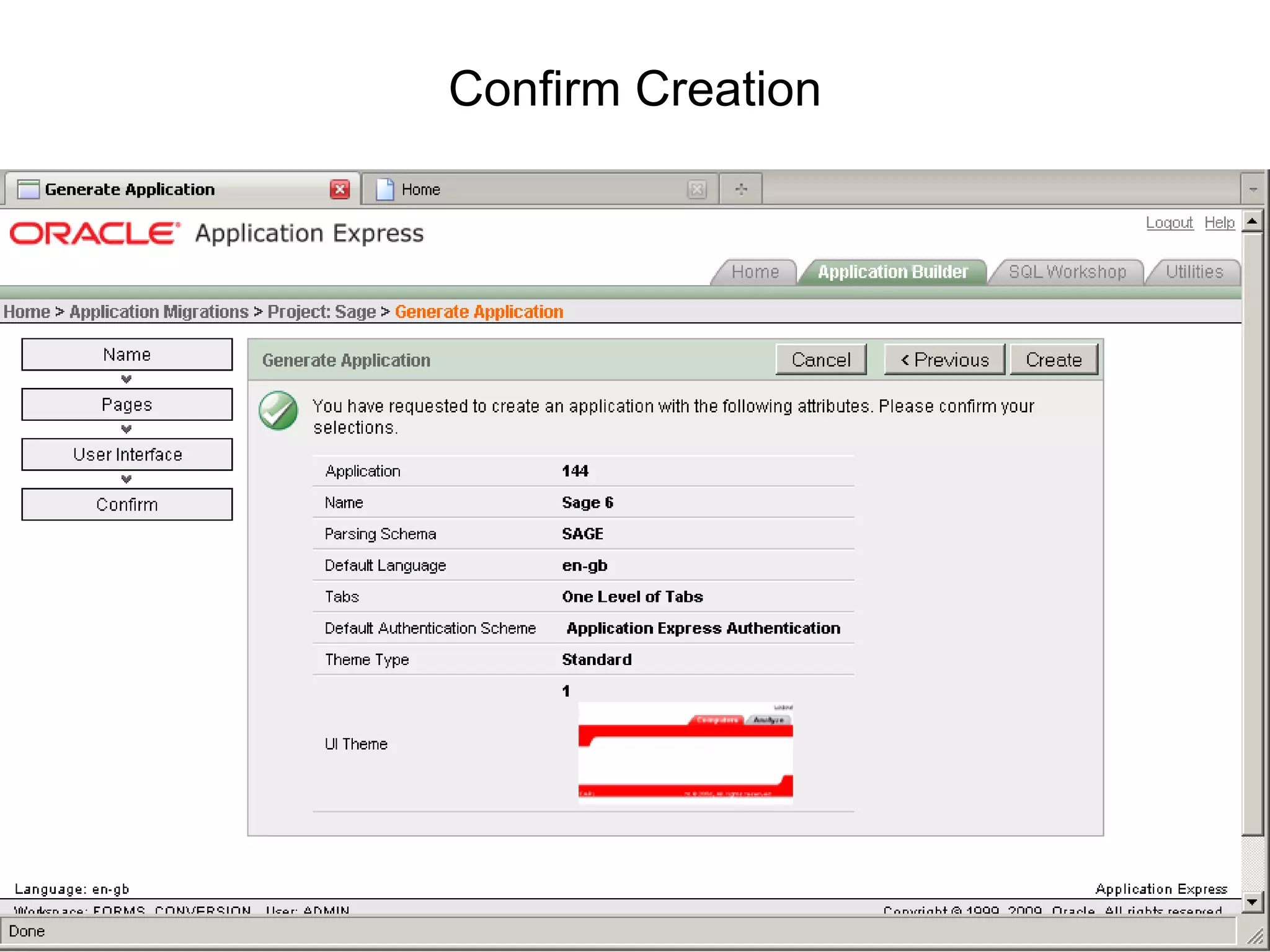The height and width of the screenshot is (952, 1270).
Task: Click Application Express Authentication value
Action: [x=703, y=628]
